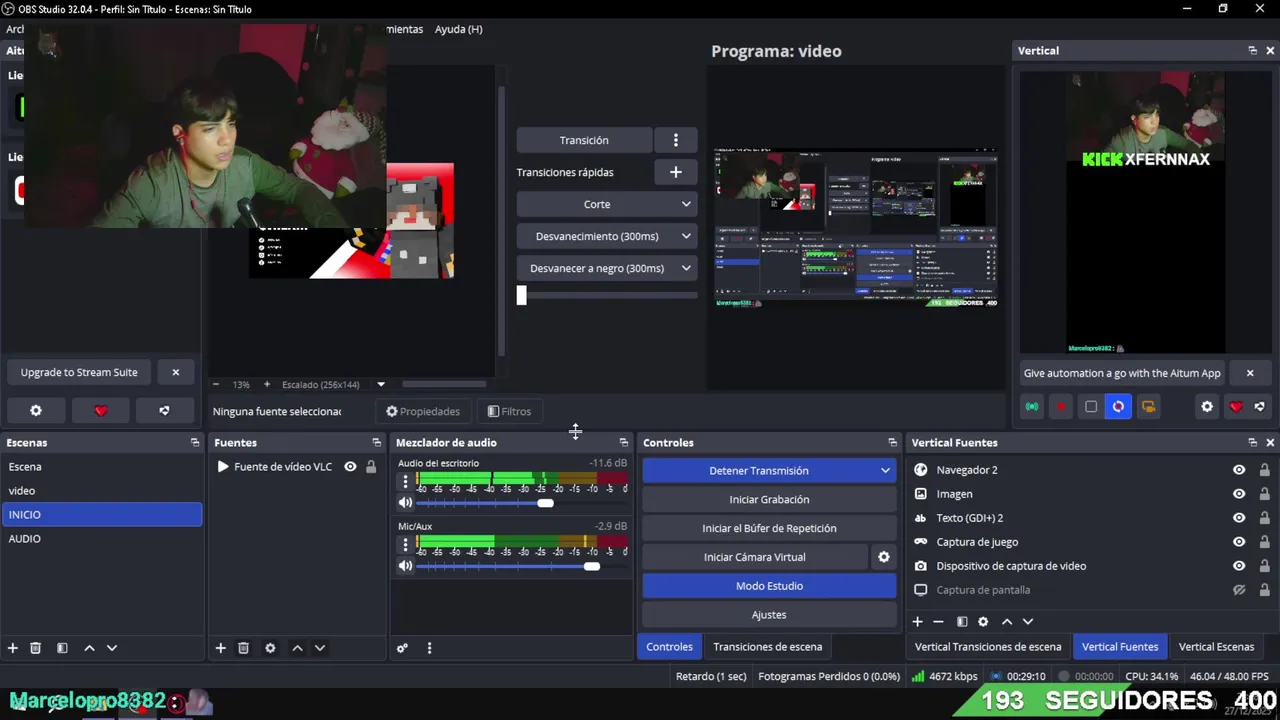Remove source with minus in Vertical Fuentes
Viewport: 1280px width, 720px height.
tap(938, 622)
